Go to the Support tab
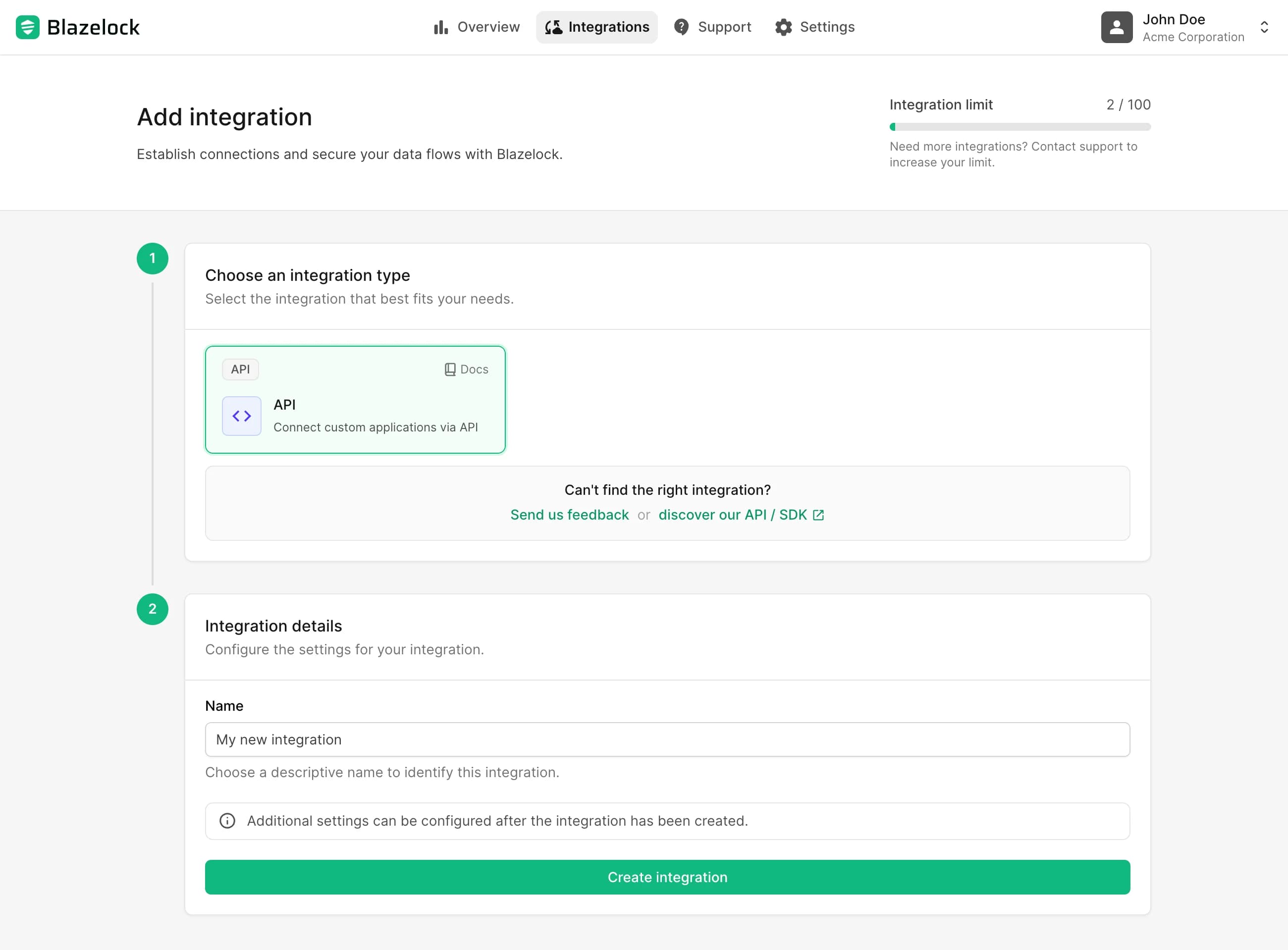 click(x=712, y=27)
